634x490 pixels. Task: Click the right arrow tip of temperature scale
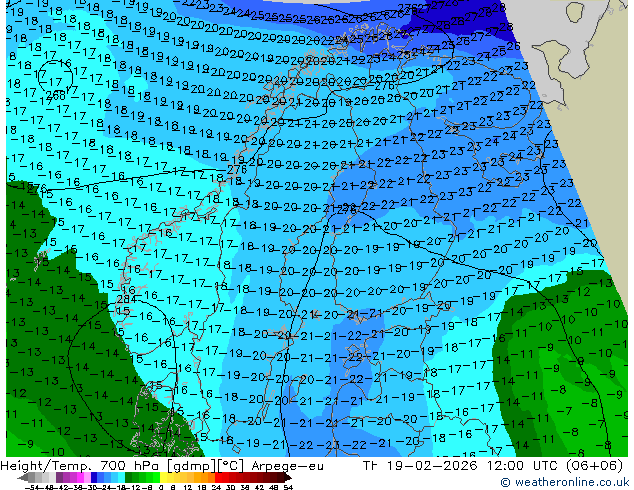pyautogui.click(x=291, y=478)
